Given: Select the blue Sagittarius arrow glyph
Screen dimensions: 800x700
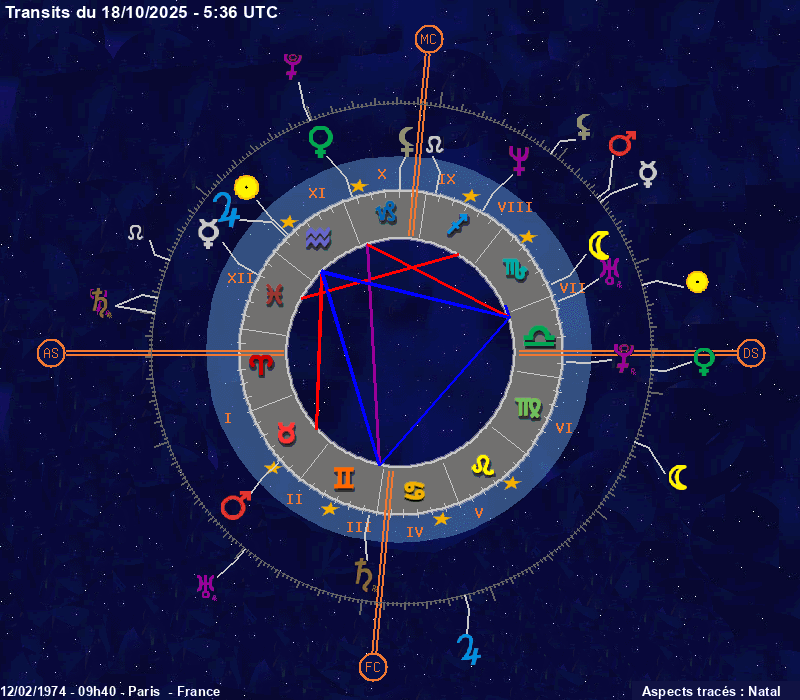Looking at the screenshot, I should (x=457, y=223).
